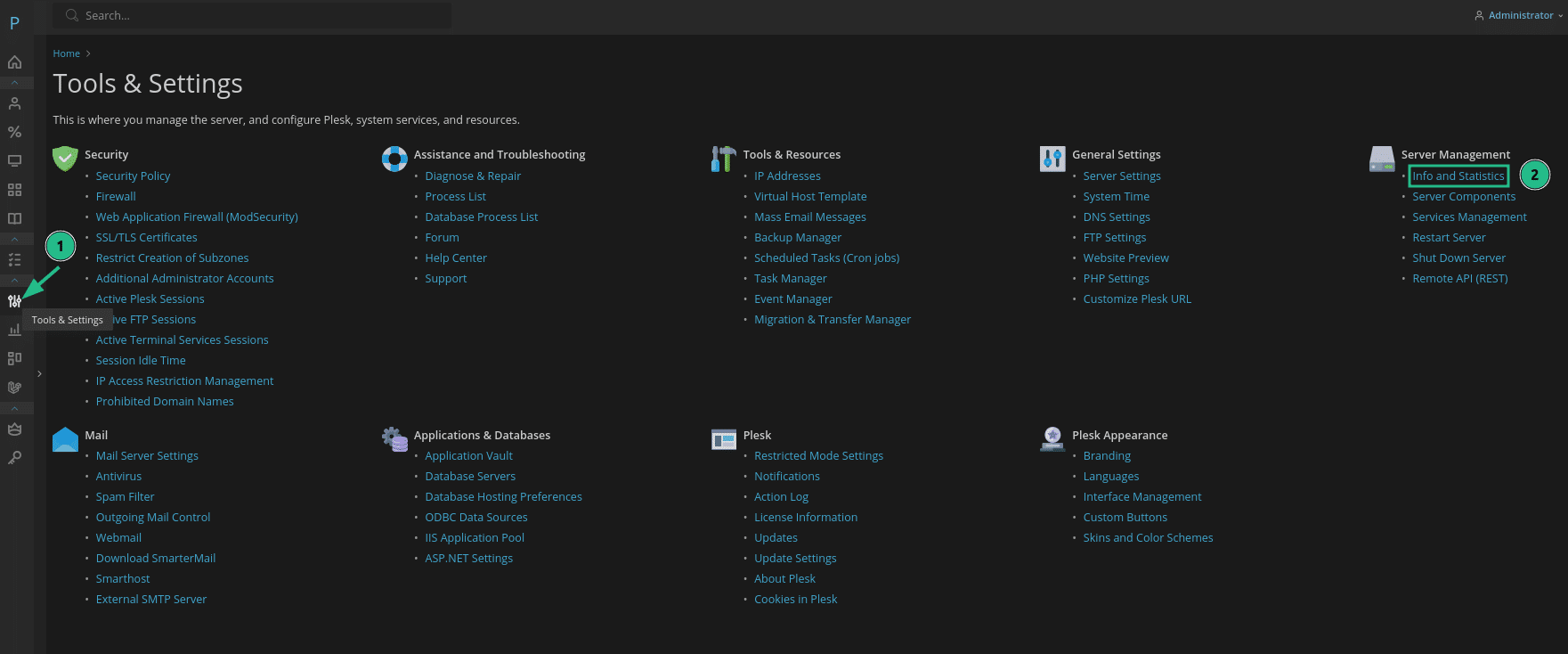The width and height of the screenshot is (1568, 654).
Task: Collapse sidebar group chevron above the checklist icon
Action: [x=14, y=239]
